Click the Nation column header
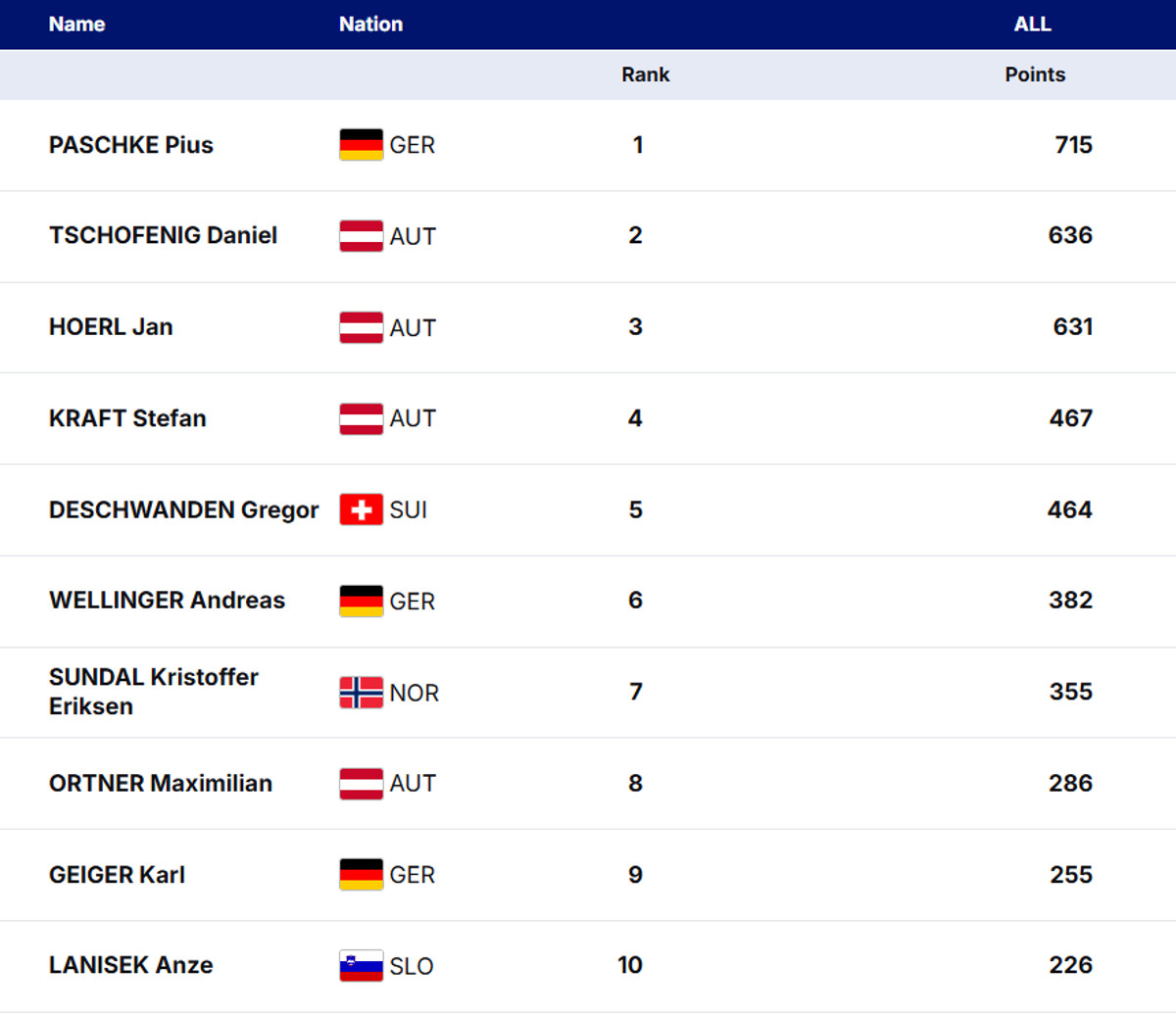 tap(370, 24)
